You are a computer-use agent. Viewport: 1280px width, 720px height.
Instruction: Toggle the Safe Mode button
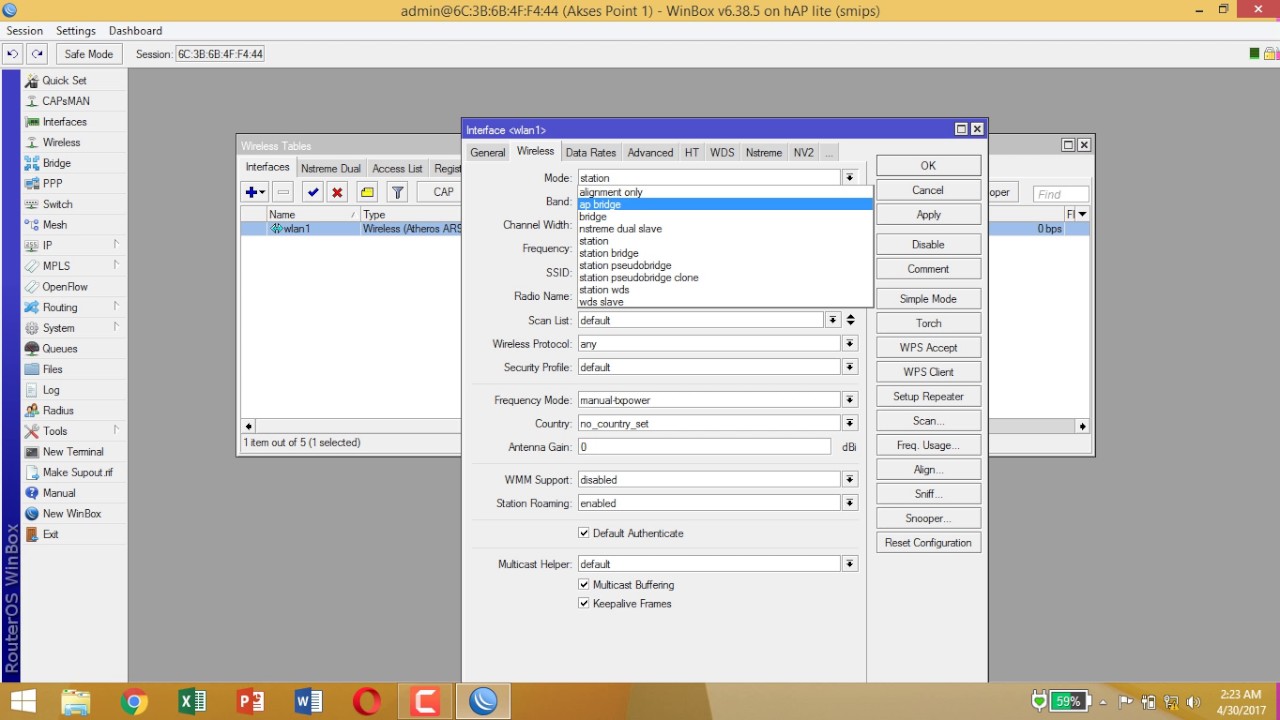[x=88, y=54]
